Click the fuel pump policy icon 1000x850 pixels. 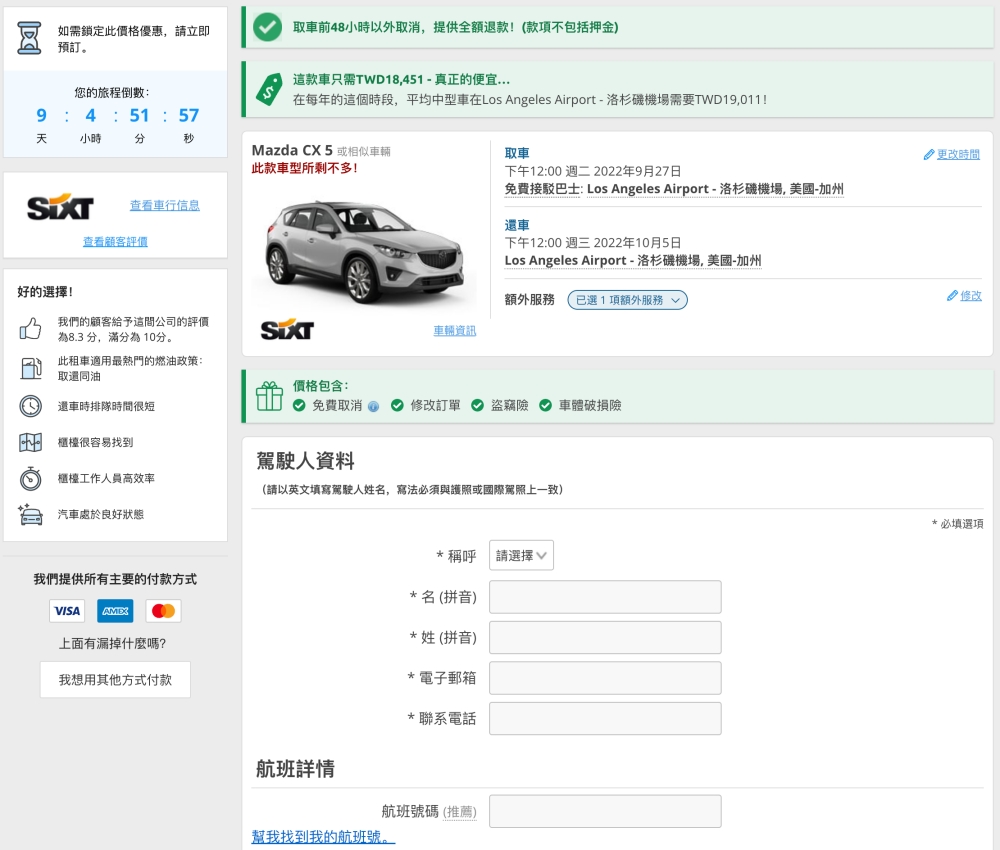pyautogui.click(x=31, y=368)
